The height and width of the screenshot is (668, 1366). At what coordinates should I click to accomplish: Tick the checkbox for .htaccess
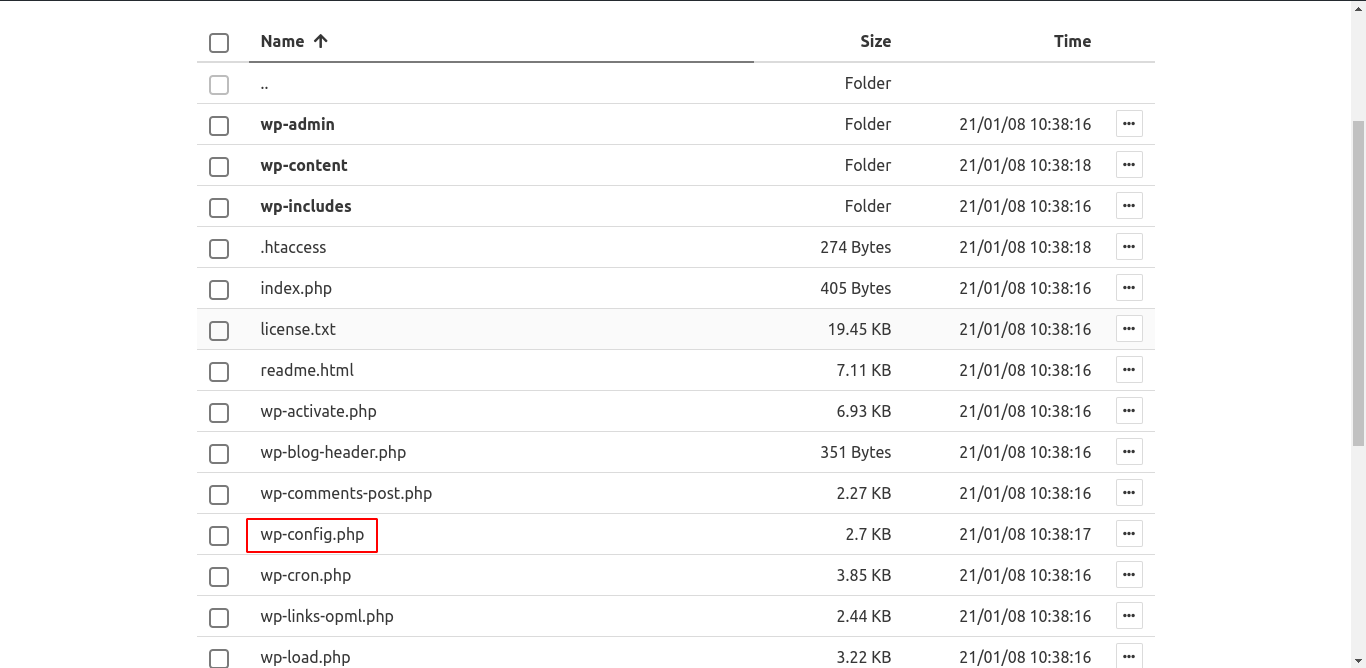[x=219, y=249]
